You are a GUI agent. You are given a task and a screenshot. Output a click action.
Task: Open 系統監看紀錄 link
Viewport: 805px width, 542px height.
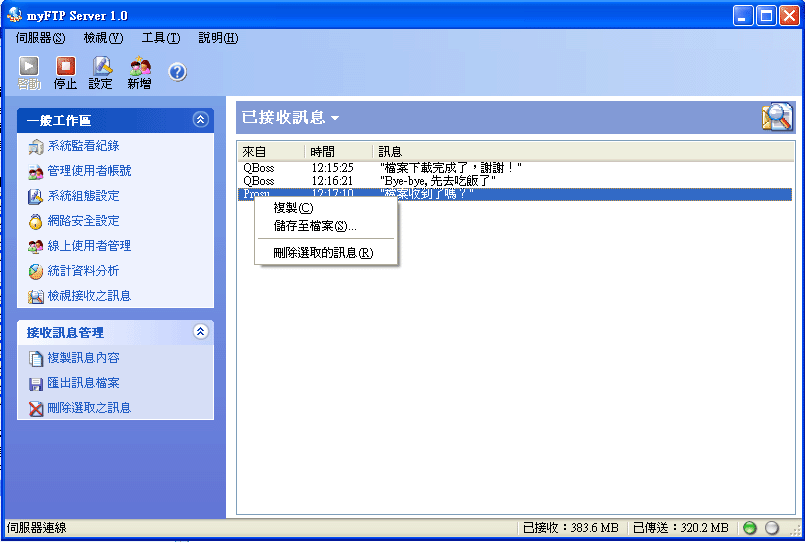(x=83, y=146)
